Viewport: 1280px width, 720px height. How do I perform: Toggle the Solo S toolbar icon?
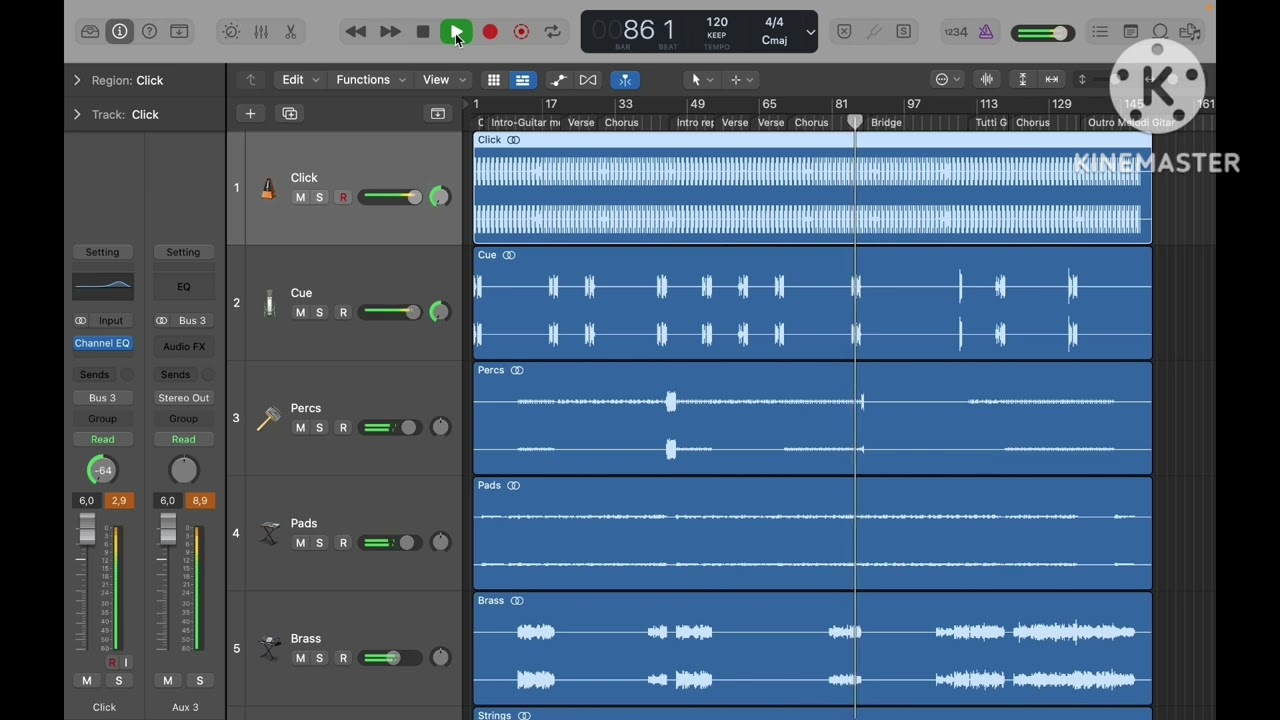click(x=904, y=32)
